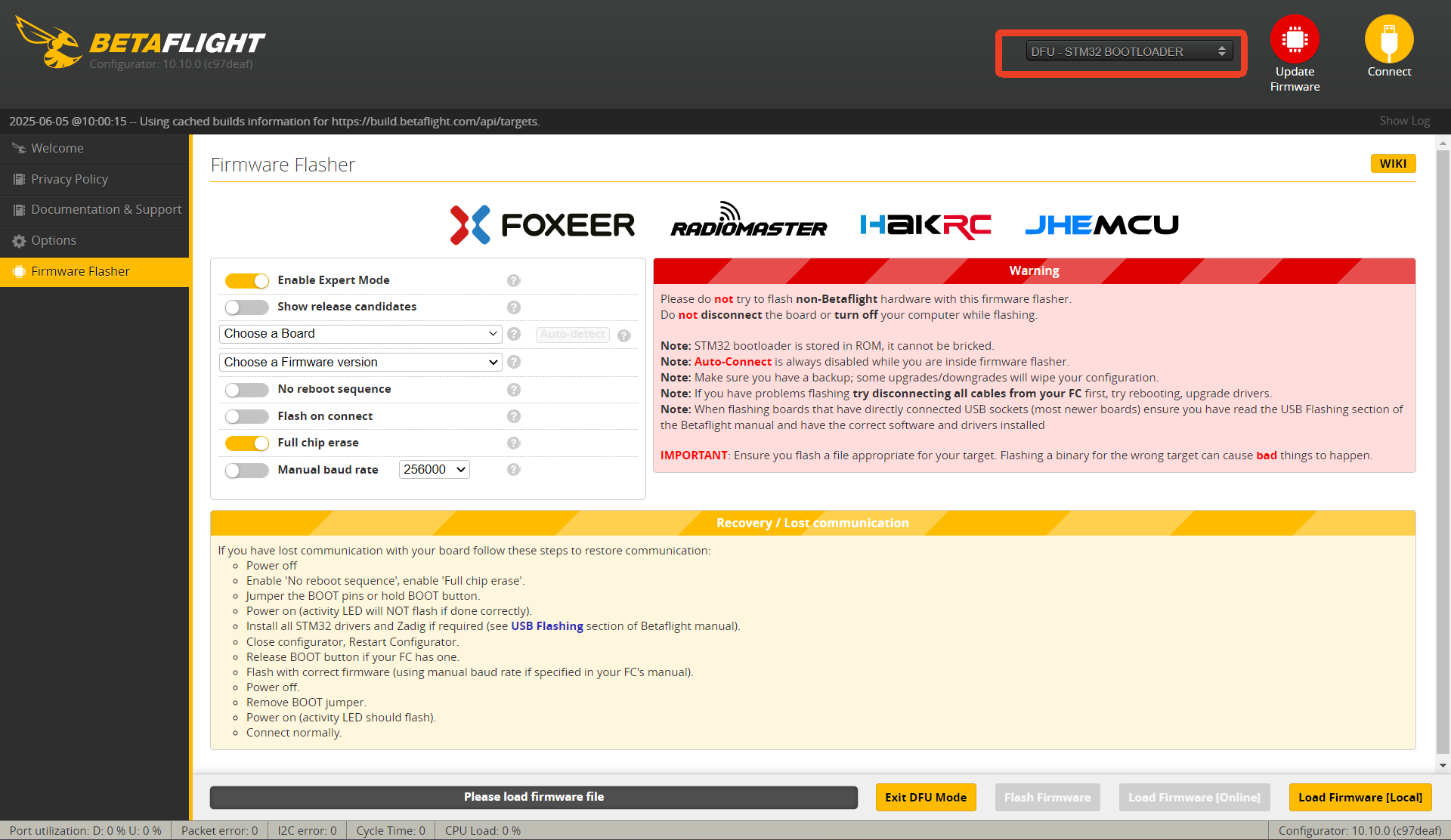Viewport: 1451px width, 840px height.
Task: Click the Privacy Policy sidebar icon
Action: [19, 179]
